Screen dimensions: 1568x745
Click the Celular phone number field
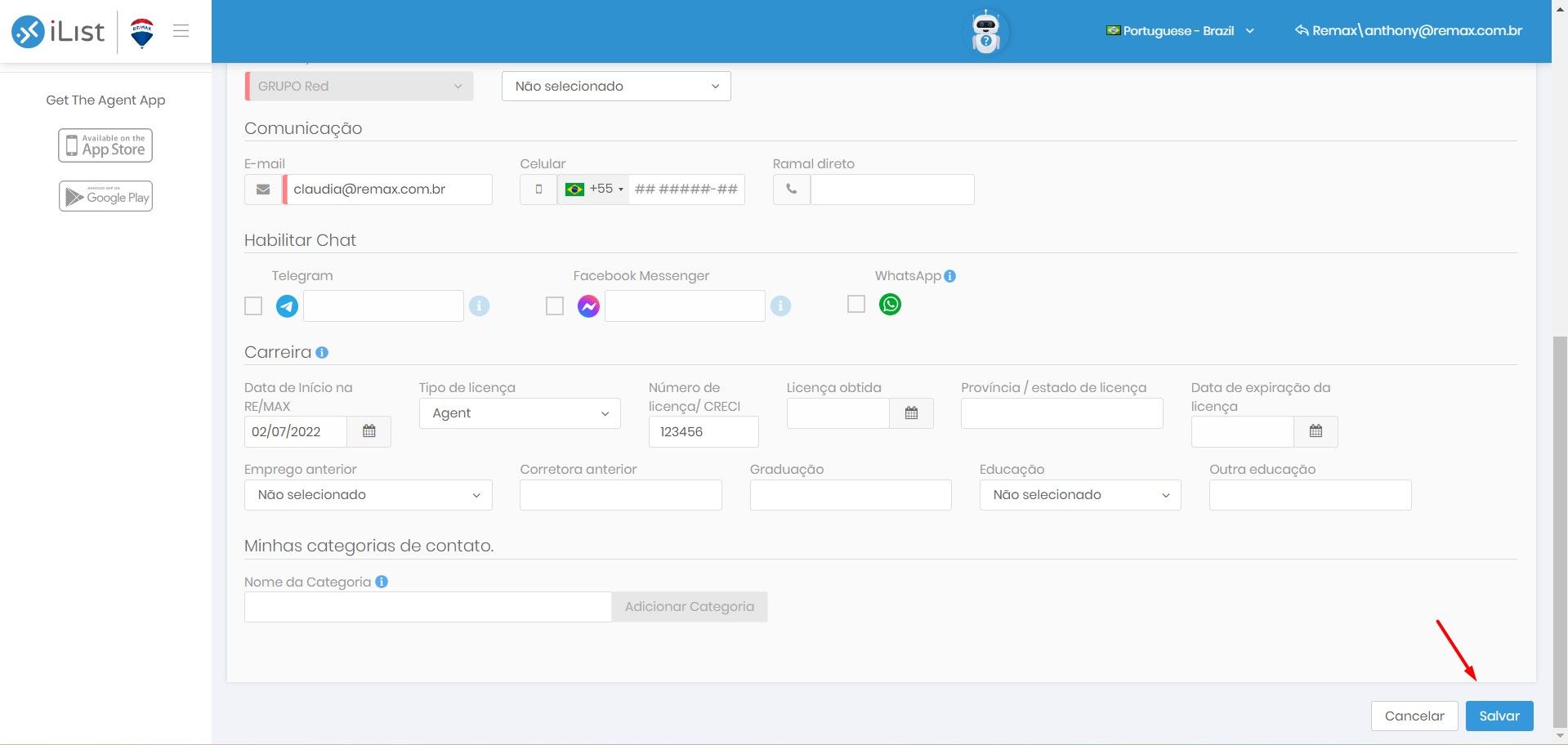pos(686,190)
